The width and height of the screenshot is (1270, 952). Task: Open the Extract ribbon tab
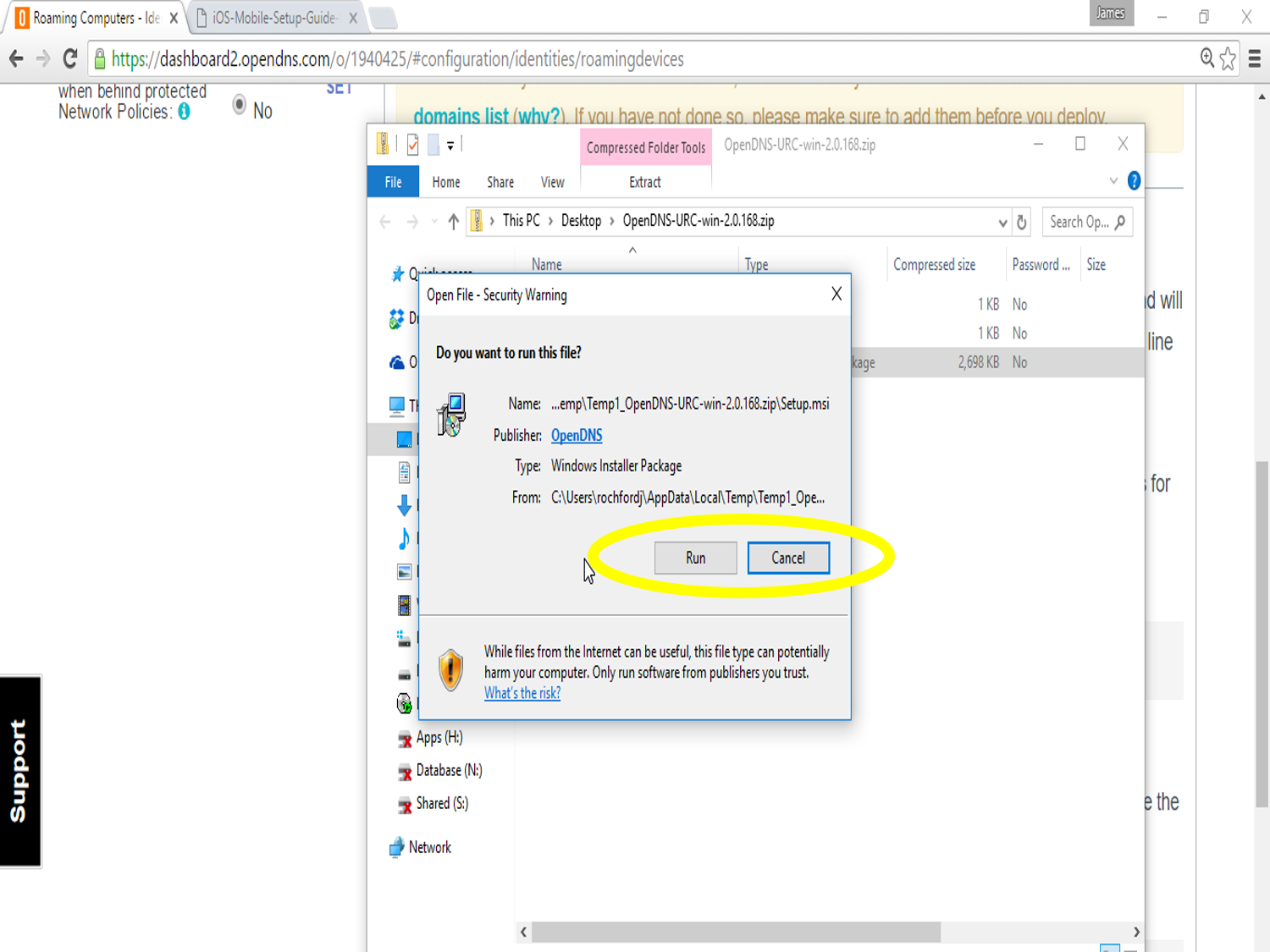pyautogui.click(x=645, y=182)
